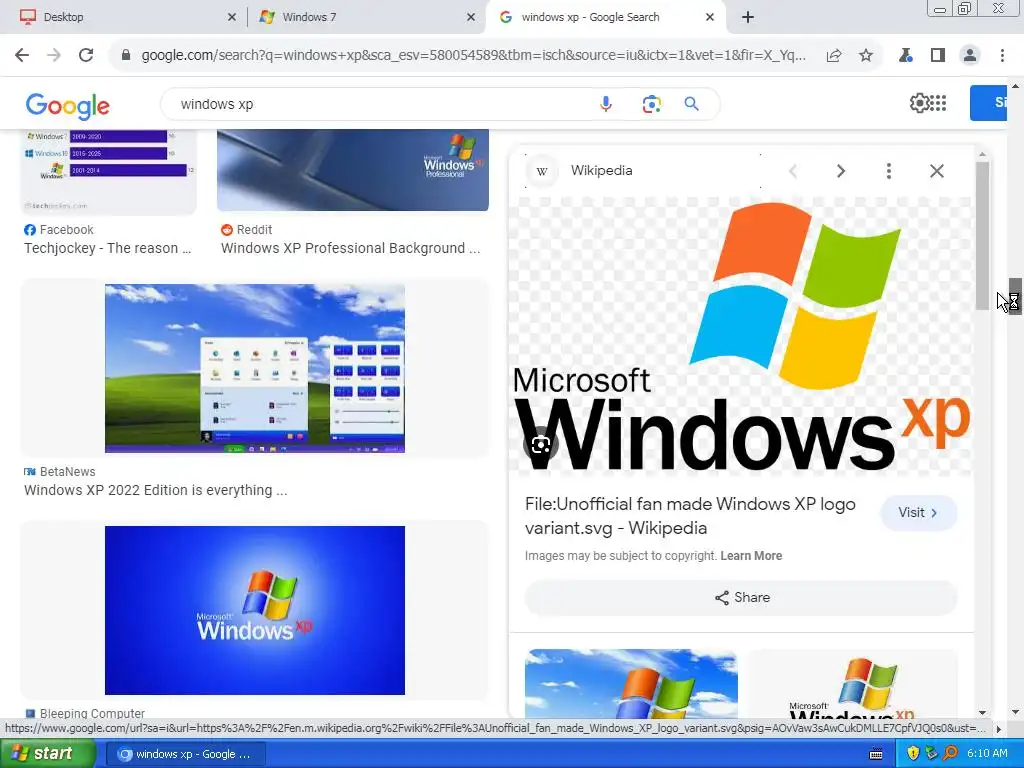Click the page scrollbar up arrow
The image size is (1024, 768).
(1015, 86)
